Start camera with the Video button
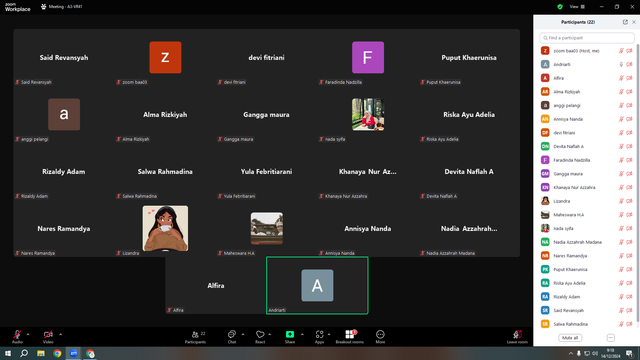The height and width of the screenshot is (360, 640). coord(48,336)
